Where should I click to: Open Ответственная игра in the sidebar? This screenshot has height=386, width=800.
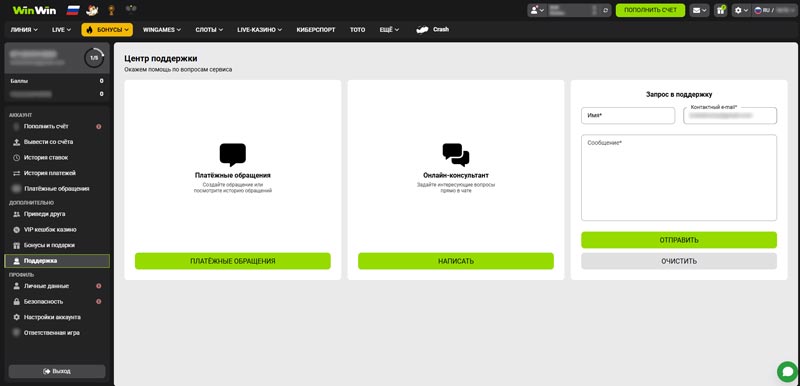[56, 333]
